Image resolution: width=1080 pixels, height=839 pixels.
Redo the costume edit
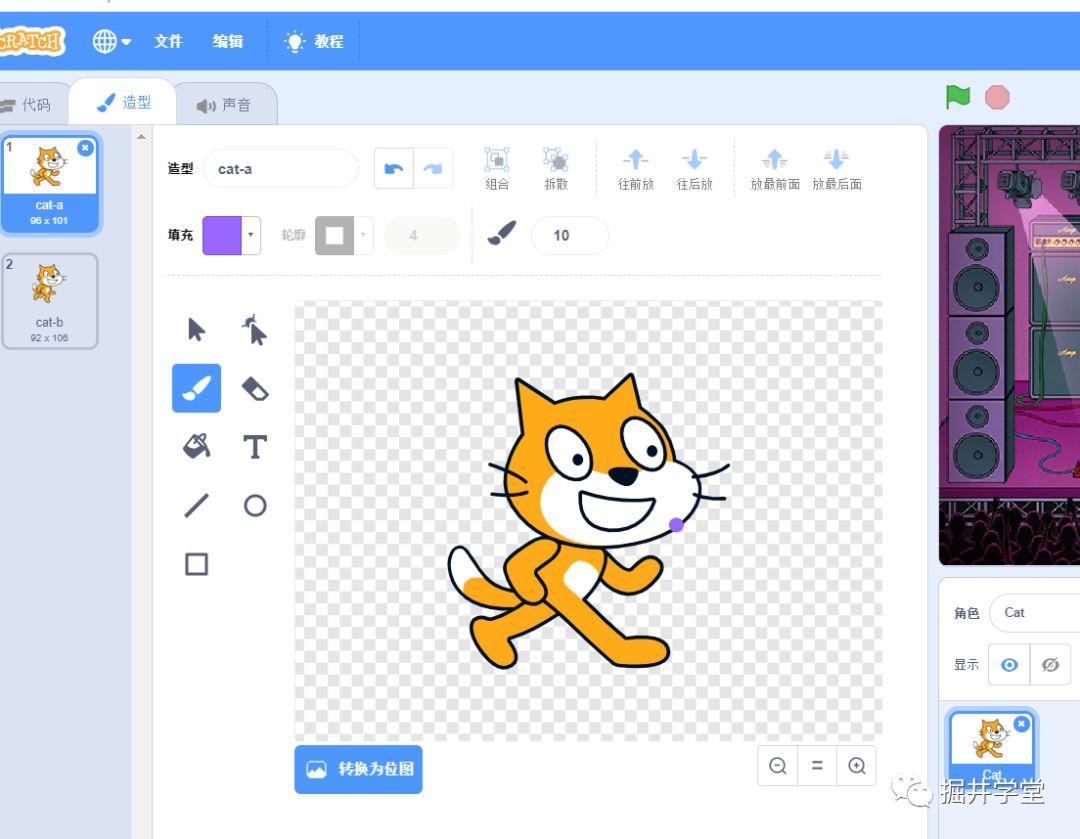[433, 168]
